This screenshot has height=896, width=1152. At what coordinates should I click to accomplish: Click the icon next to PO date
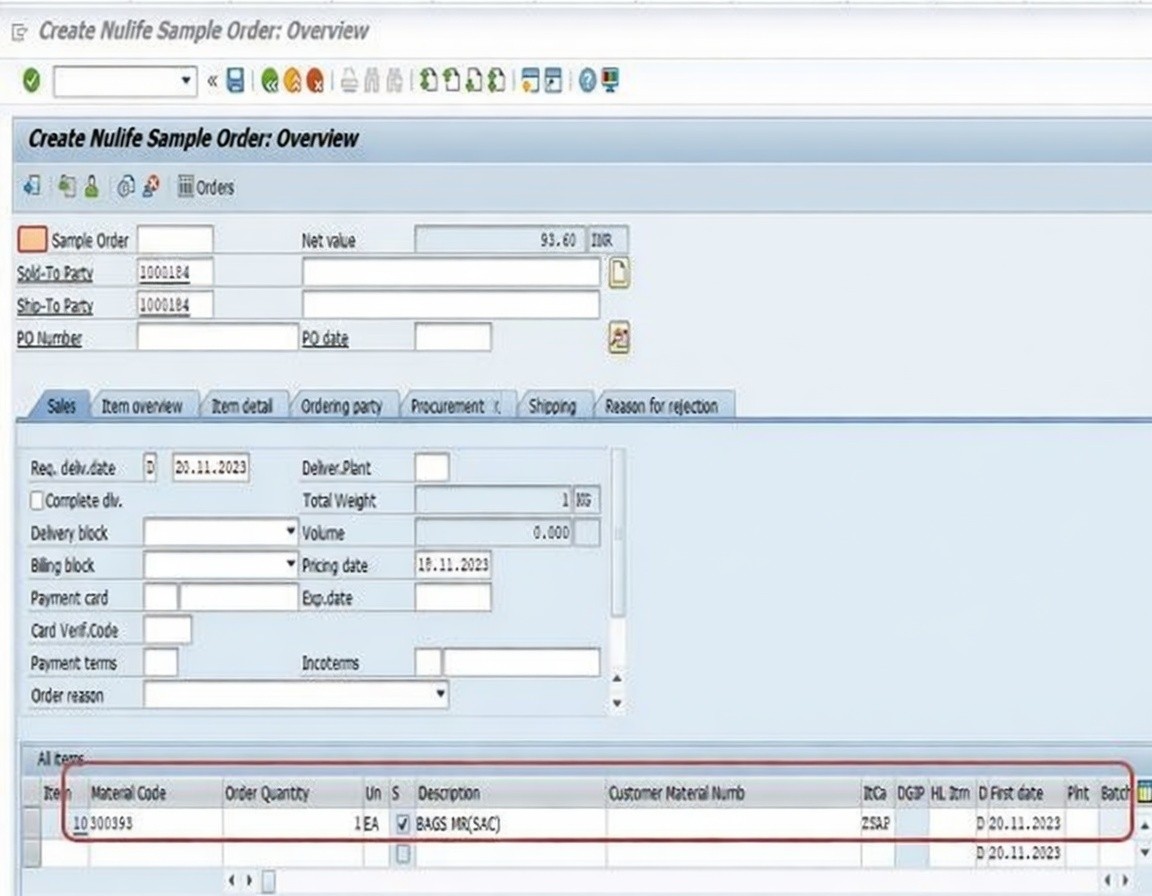click(x=619, y=338)
